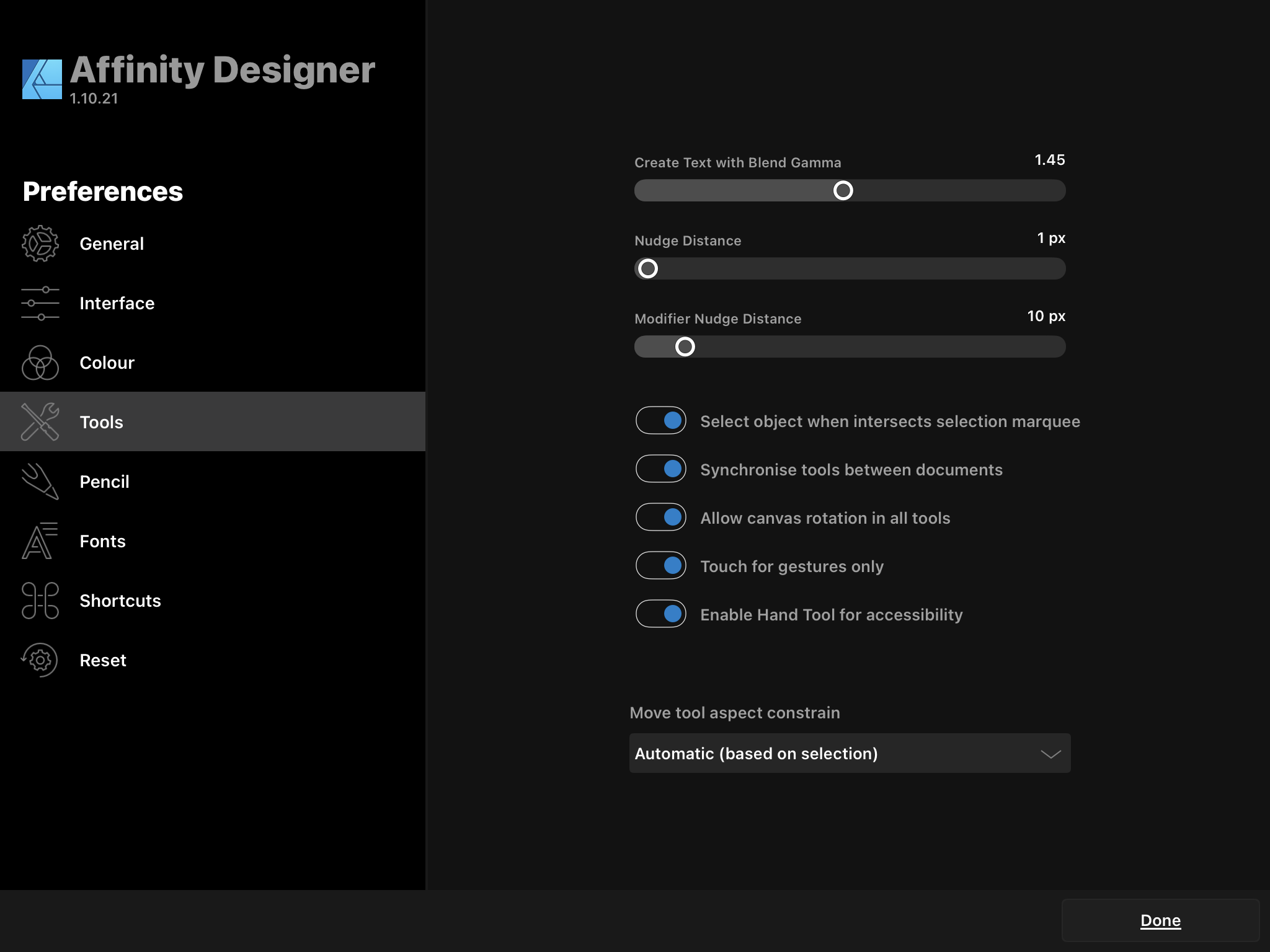1270x952 pixels.
Task: Go to Pencil preferences
Action: pos(213,482)
